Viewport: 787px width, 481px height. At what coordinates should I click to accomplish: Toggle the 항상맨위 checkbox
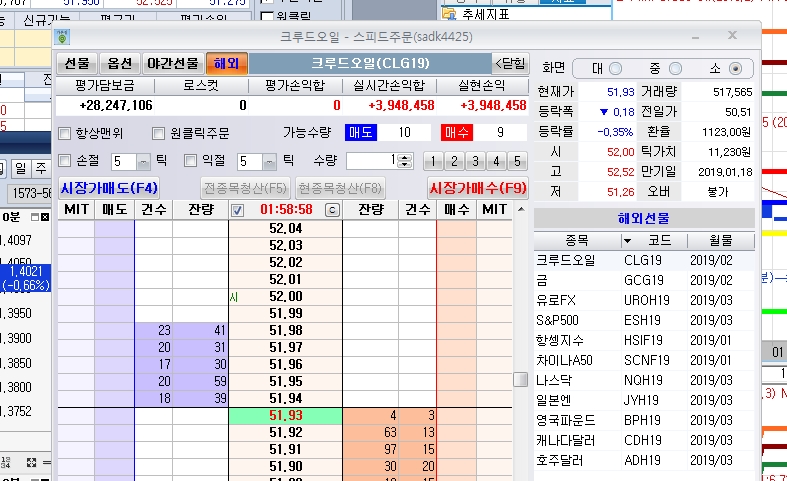(64, 134)
